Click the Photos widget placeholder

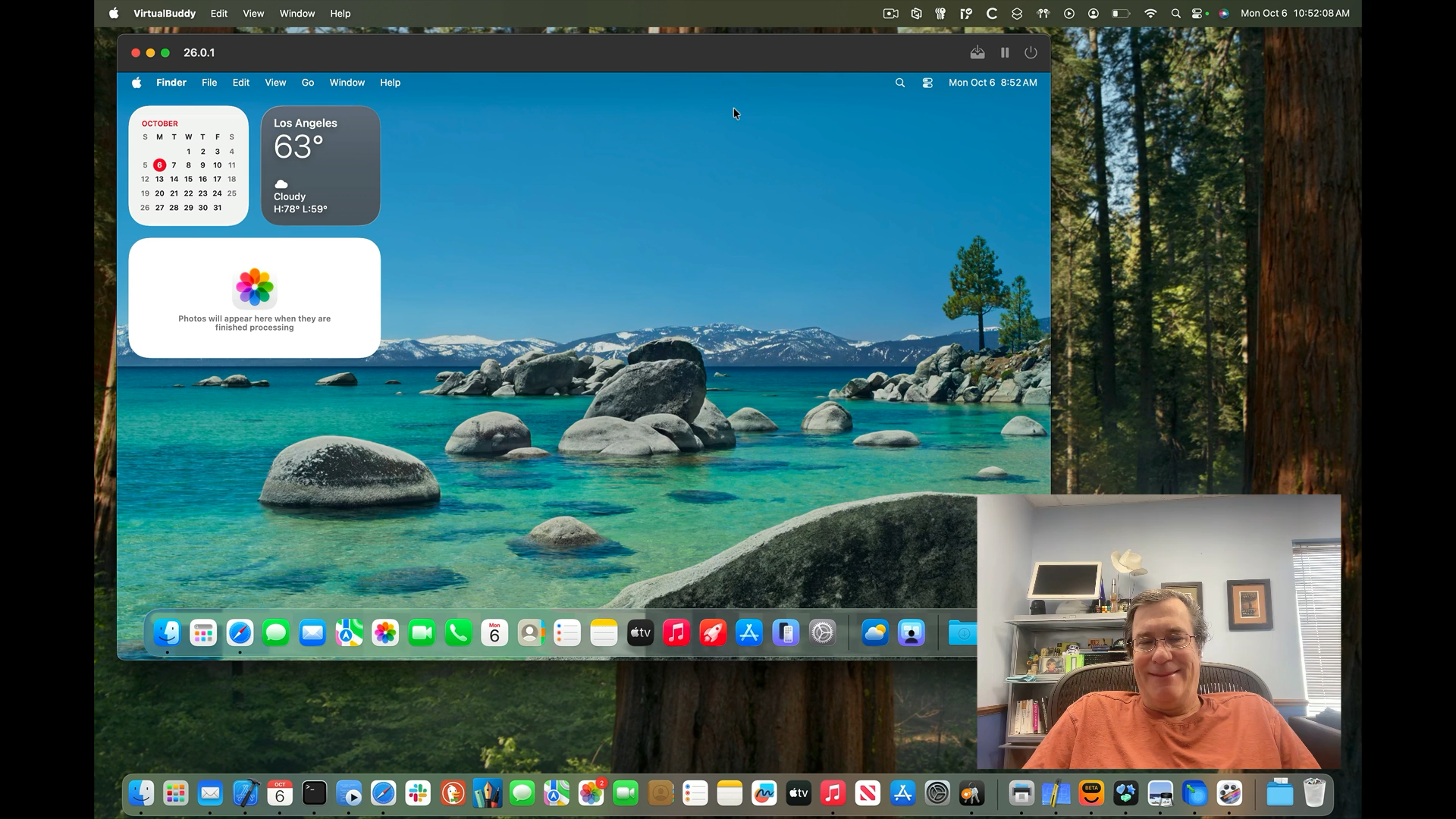(x=255, y=298)
